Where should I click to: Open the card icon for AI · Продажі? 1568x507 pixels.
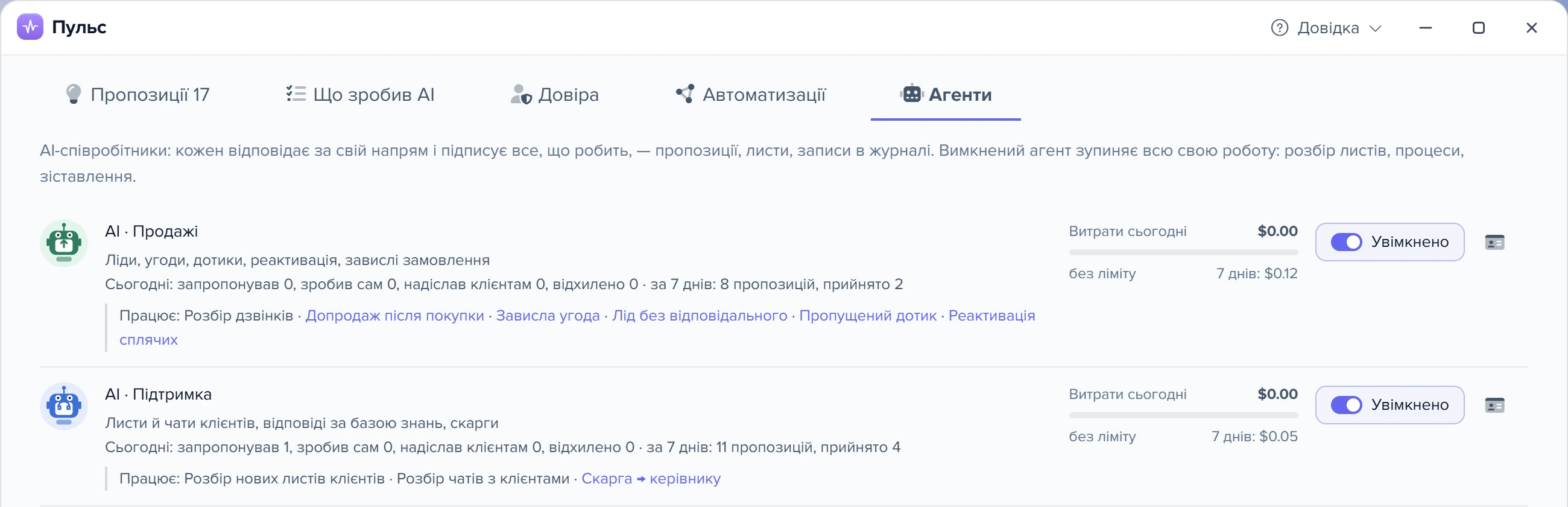coord(1494,243)
